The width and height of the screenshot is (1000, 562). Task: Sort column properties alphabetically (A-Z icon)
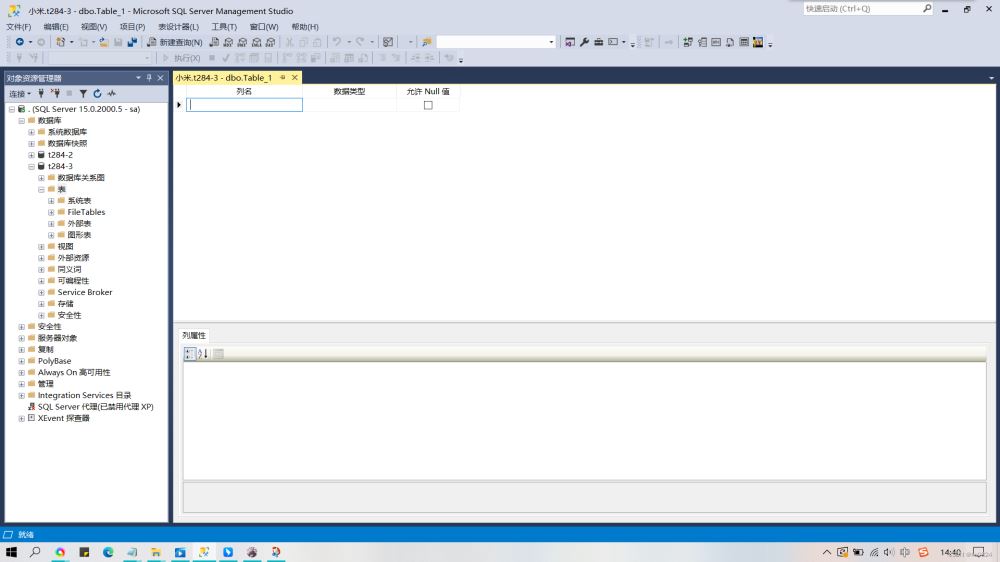(x=203, y=353)
